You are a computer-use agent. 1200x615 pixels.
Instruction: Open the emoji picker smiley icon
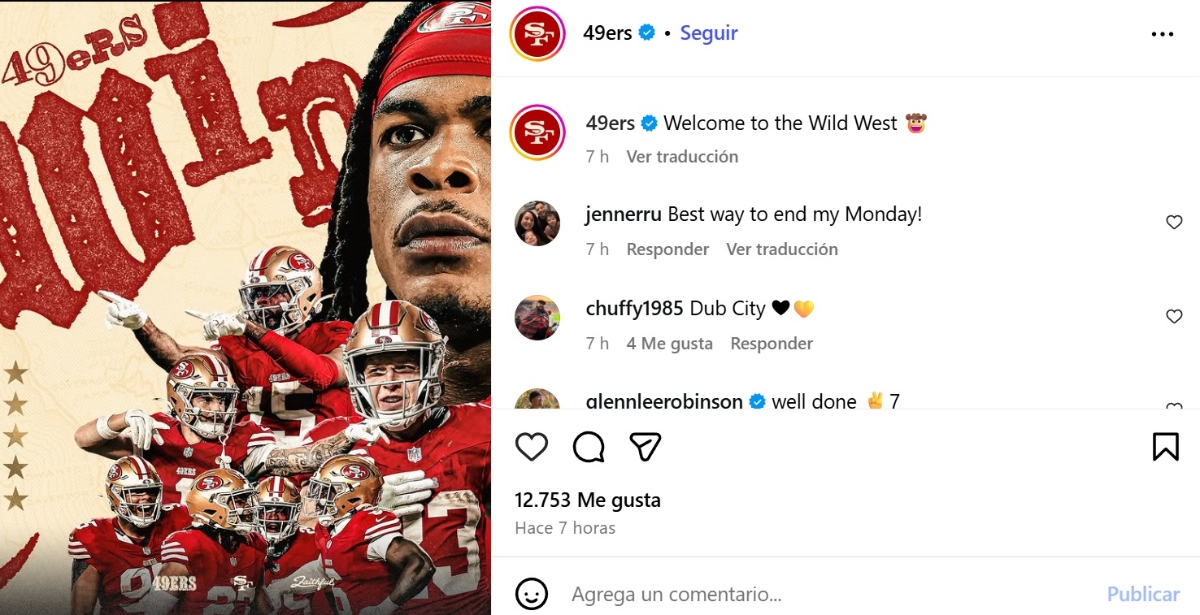pos(532,593)
